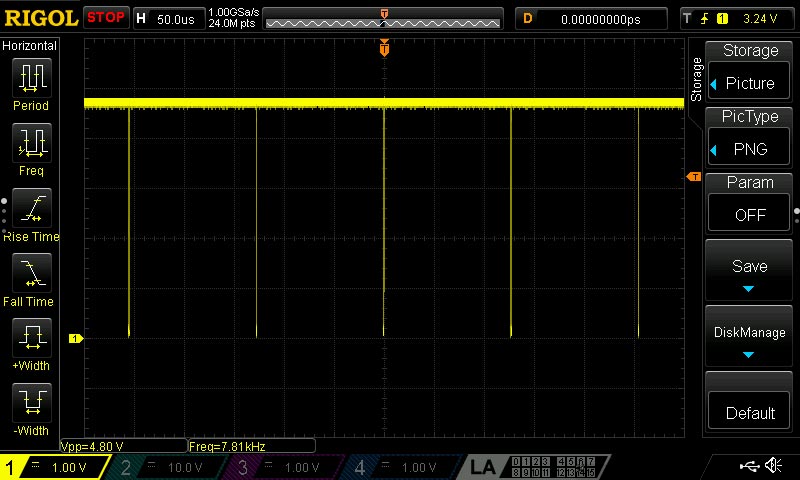Select the Fall Time measurement icon
Viewport: 800px width, 480px height.
(x=32, y=272)
